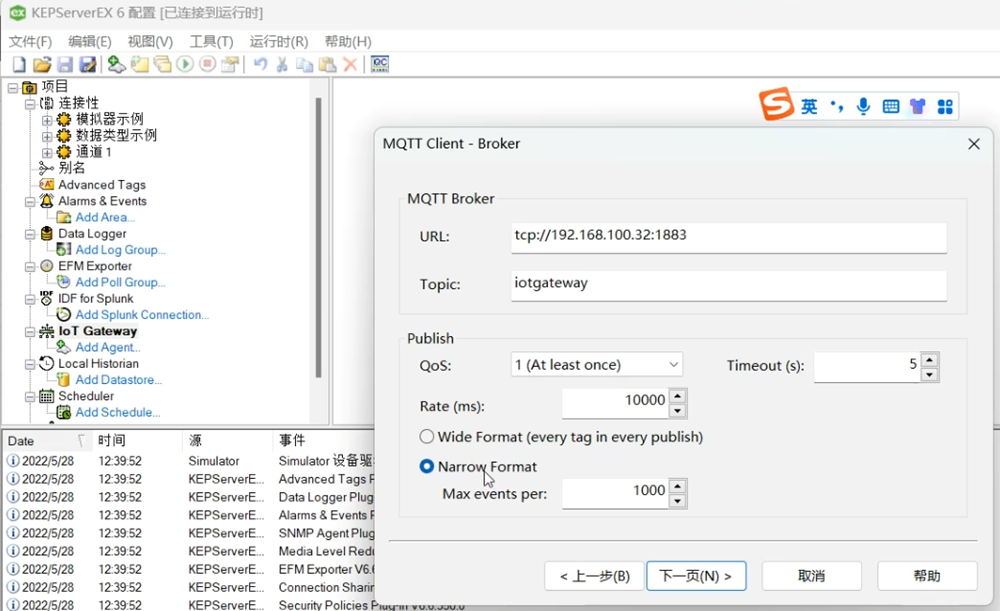
Task: Decrease the Timeout value with down arrow
Action: [x=929, y=374]
